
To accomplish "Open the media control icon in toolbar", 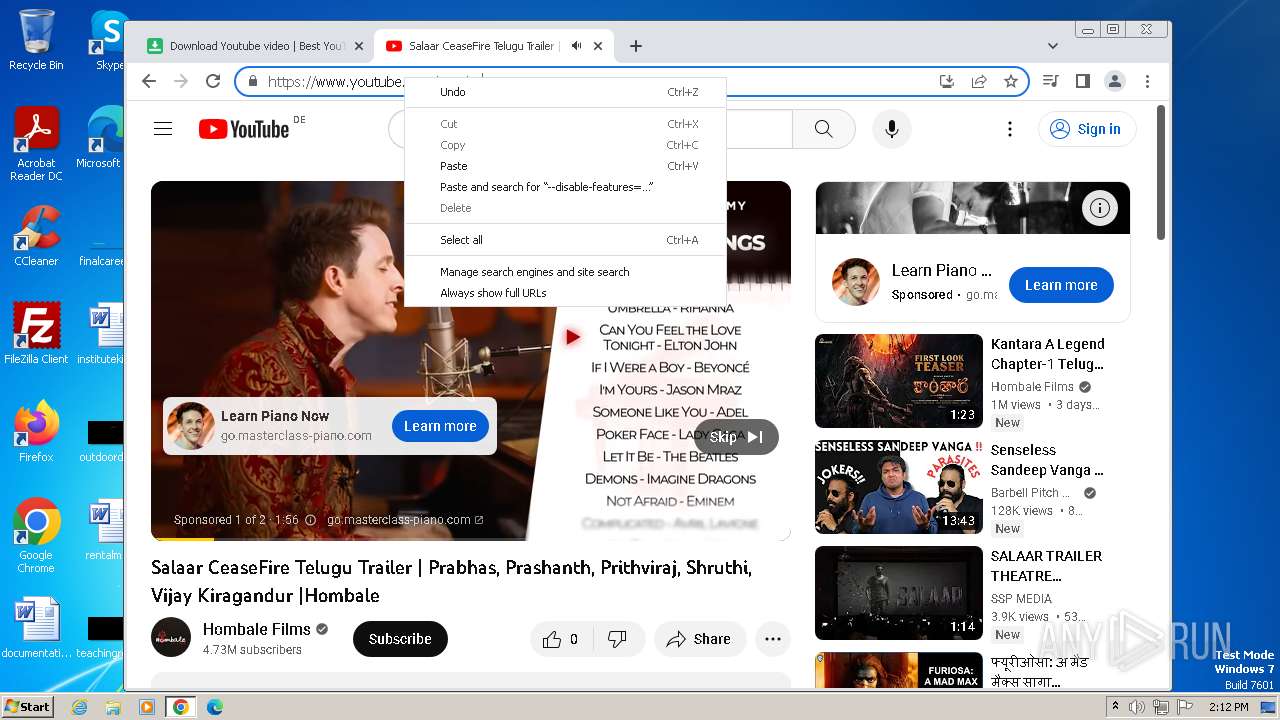I will (1051, 82).
